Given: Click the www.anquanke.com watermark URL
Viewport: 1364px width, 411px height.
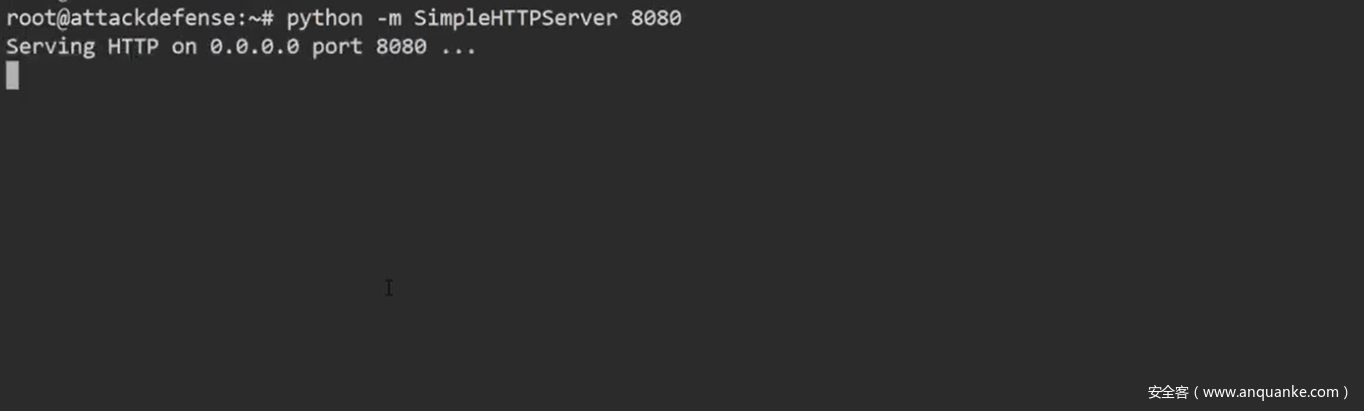Looking at the screenshot, I should (x=1270, y=392).
